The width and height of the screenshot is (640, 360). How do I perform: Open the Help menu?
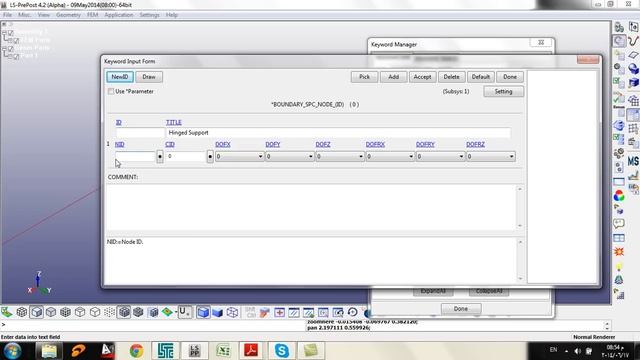click(x=171, y=15)
